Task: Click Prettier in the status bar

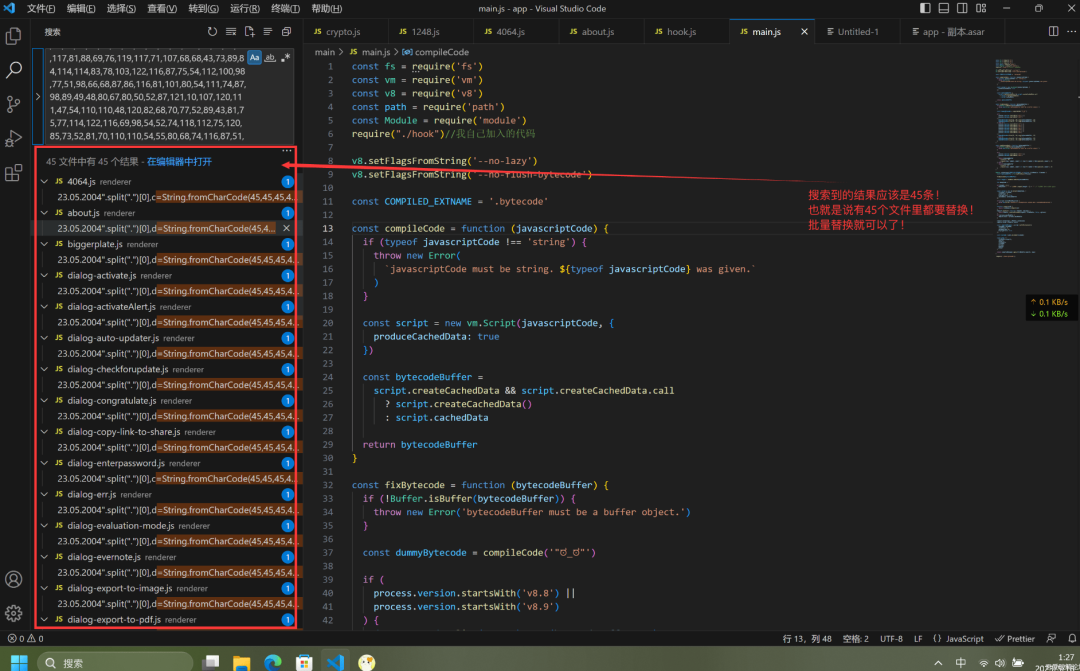Action: click(x=1015, y=639)
